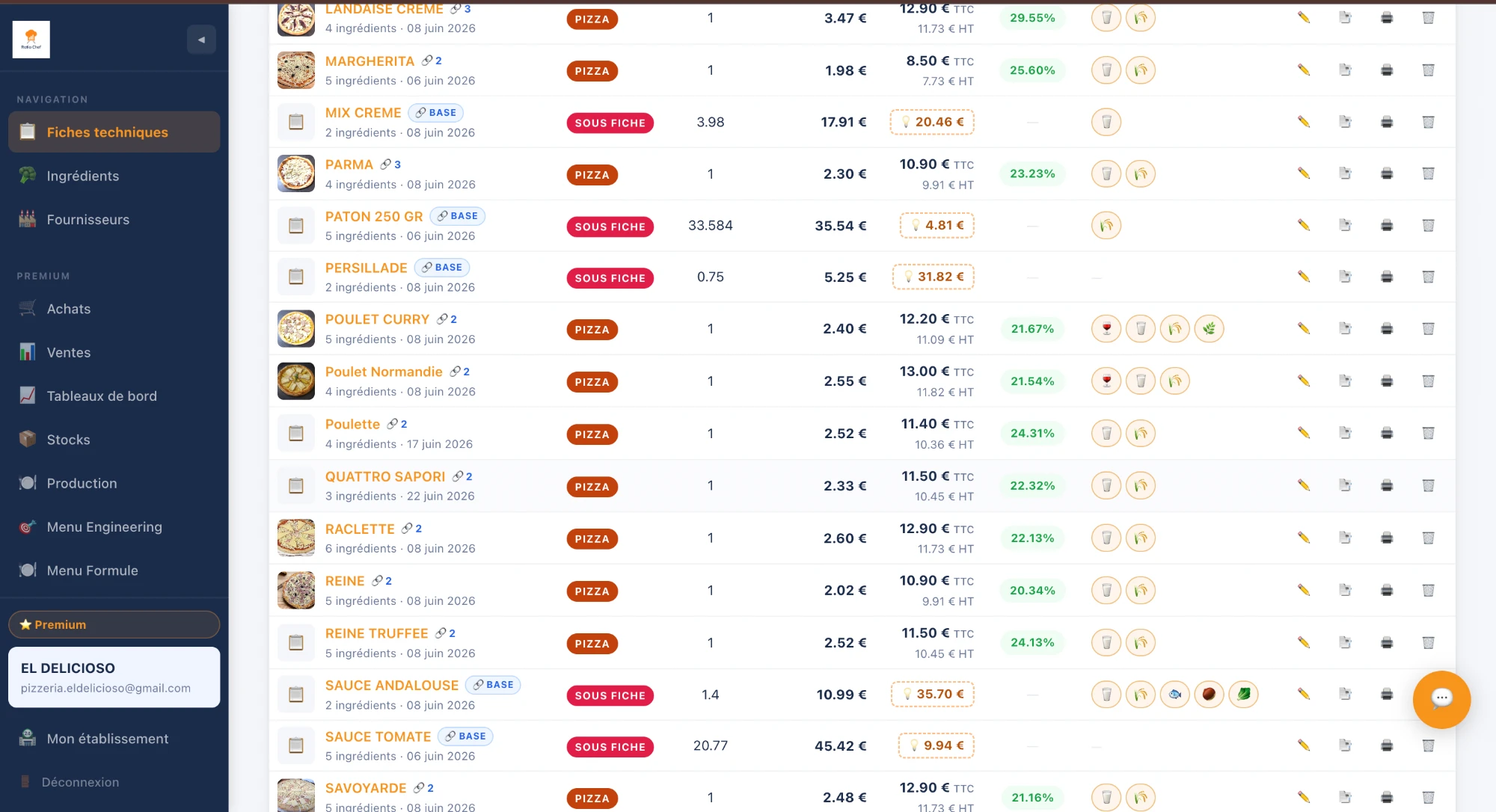Click the Poulet Normandie pizza thumbnail
Screen dimensions: 1496x812
296,381
